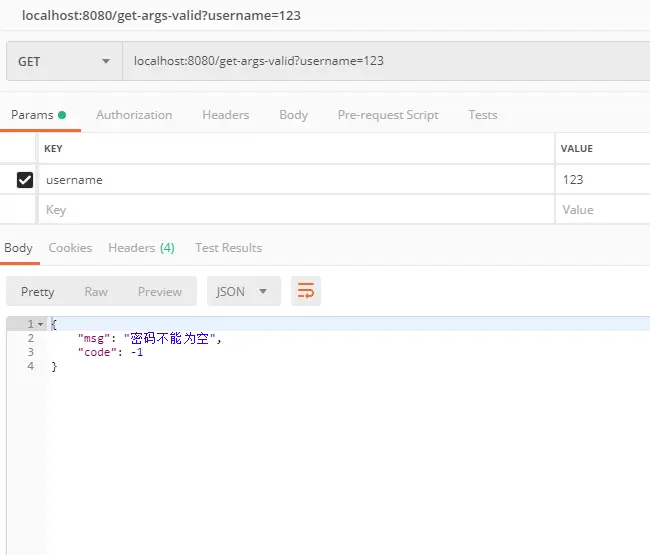Image resolution: width=650 pixels, height=555 pixels.
Task: Click the -1 code value
Action: [x=137, y=352]
